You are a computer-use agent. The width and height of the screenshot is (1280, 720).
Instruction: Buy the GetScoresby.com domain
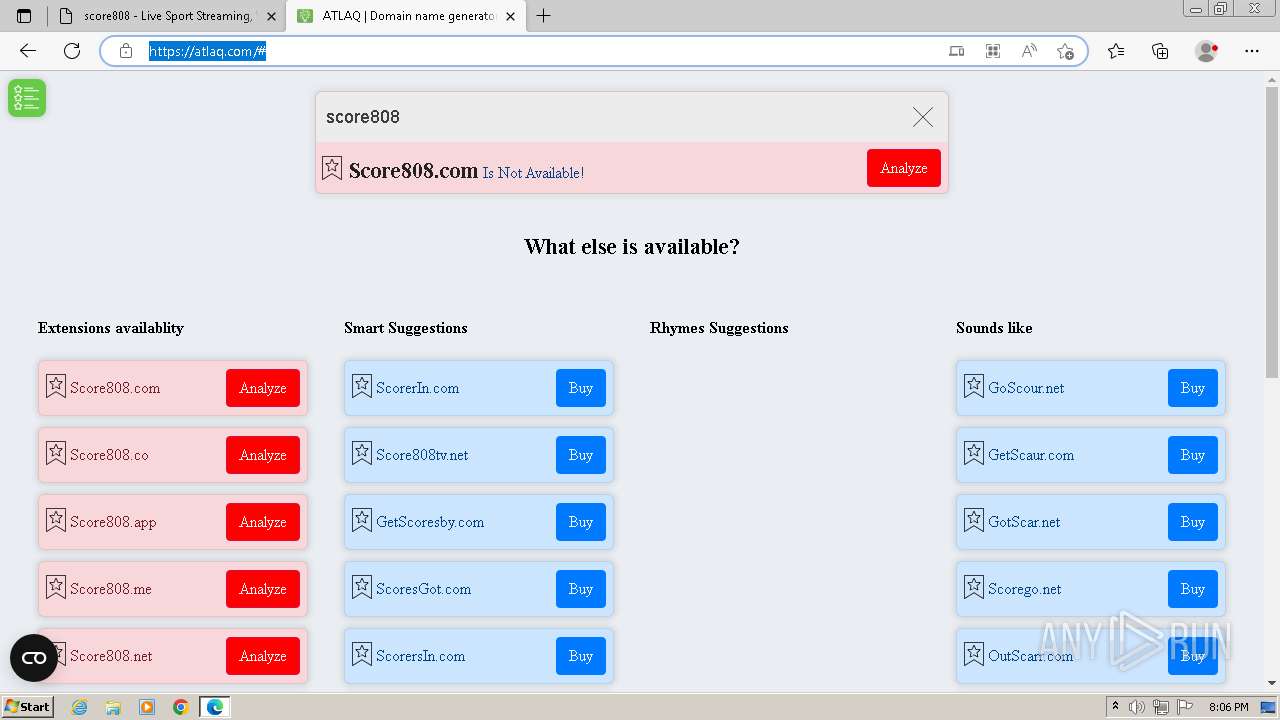click(x=581, y=522)
